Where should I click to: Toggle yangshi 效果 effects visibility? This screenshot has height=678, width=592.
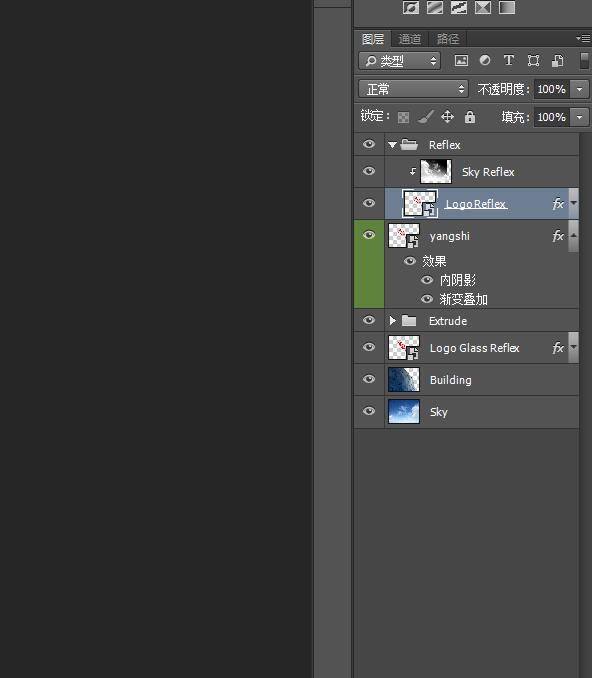tap(410, 261)
